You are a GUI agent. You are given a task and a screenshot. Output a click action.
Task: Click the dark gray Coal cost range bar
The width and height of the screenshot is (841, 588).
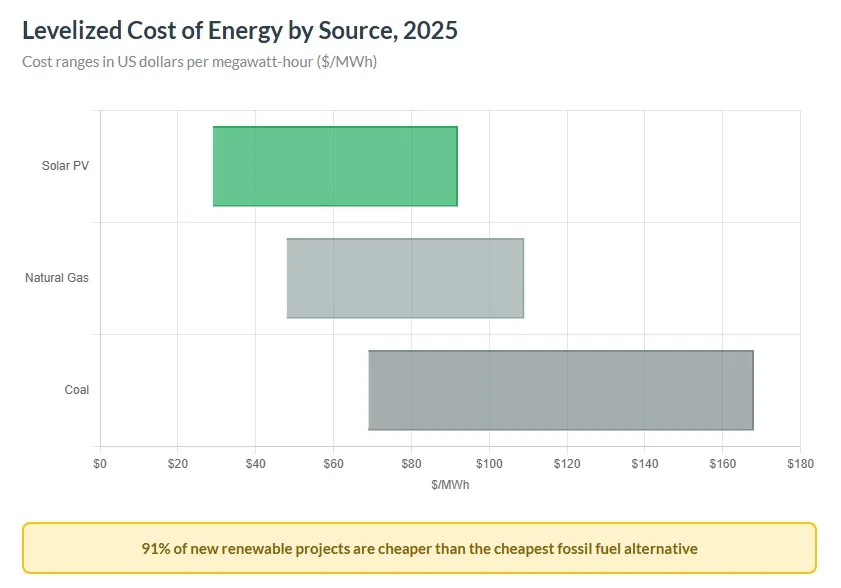pyautogui.click(x=561, y=391)
